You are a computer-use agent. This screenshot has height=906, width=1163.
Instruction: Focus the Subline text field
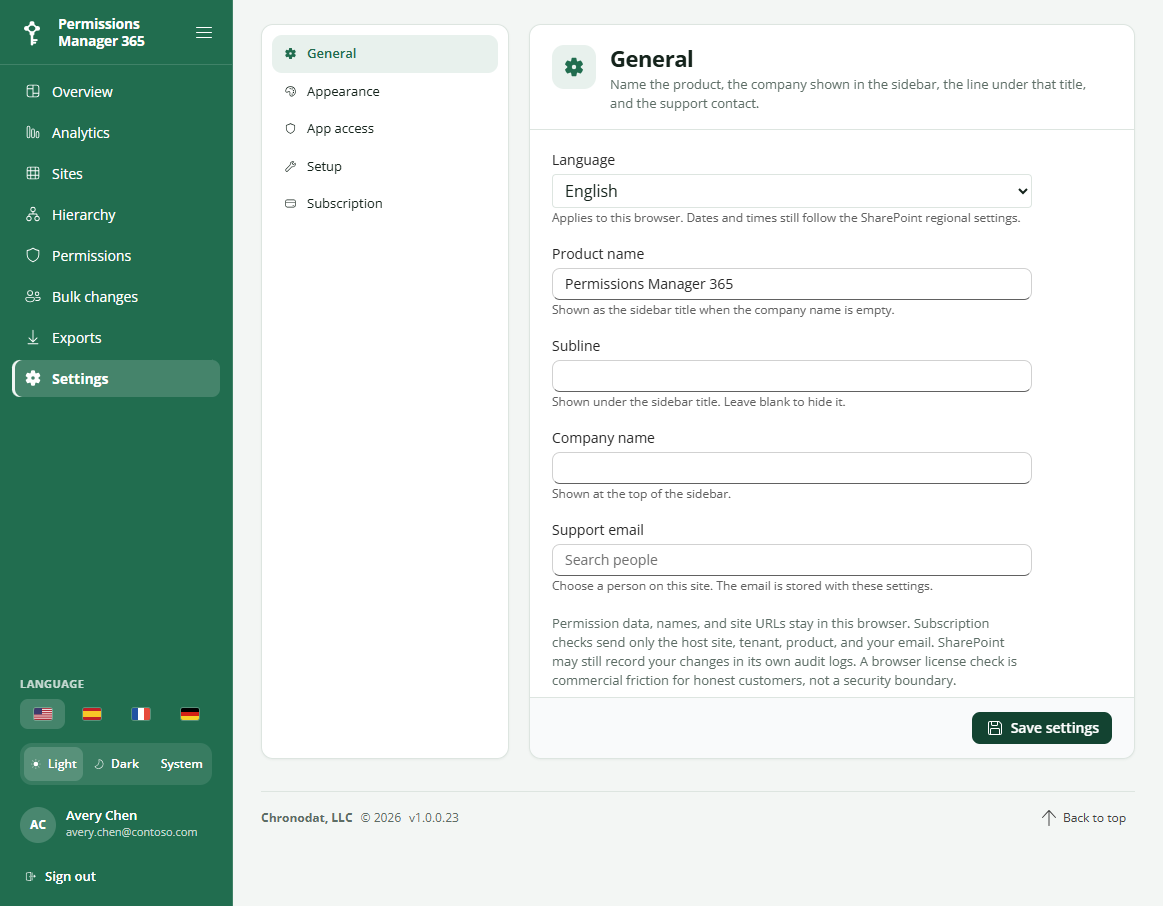pyautogui.click(x=791, y=376)
